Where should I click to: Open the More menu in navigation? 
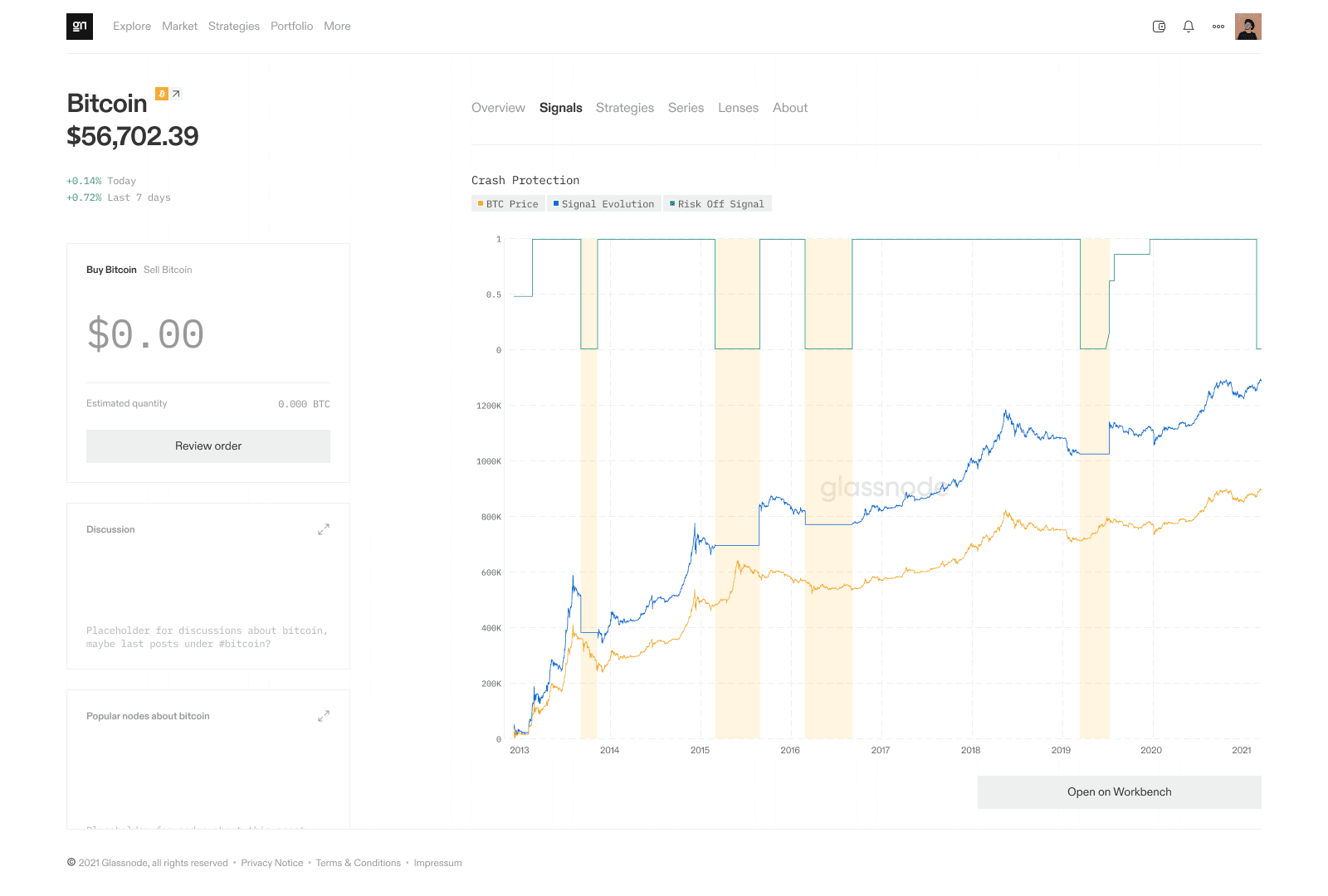[337, 27]
